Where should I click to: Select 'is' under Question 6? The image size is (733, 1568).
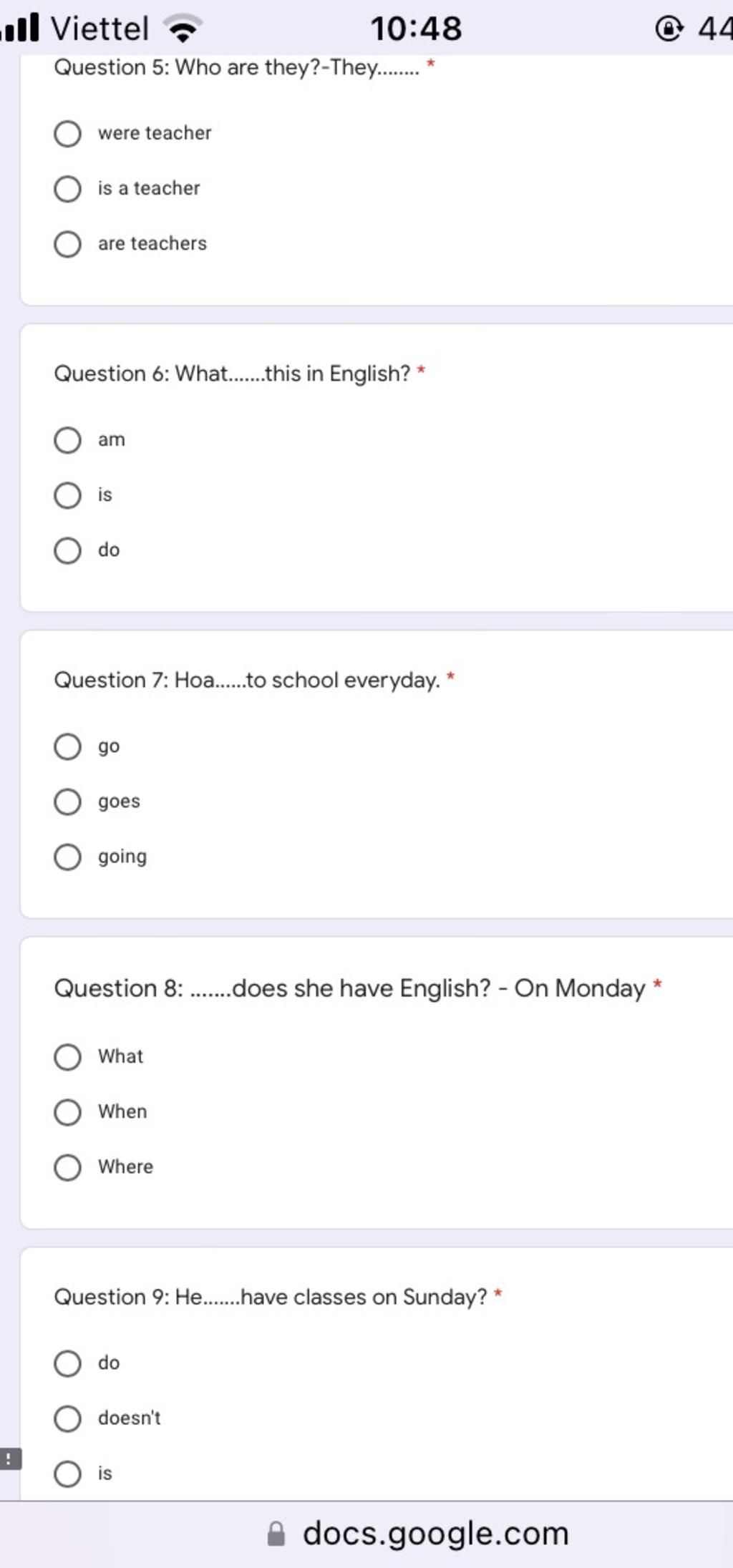pos(67,495)
